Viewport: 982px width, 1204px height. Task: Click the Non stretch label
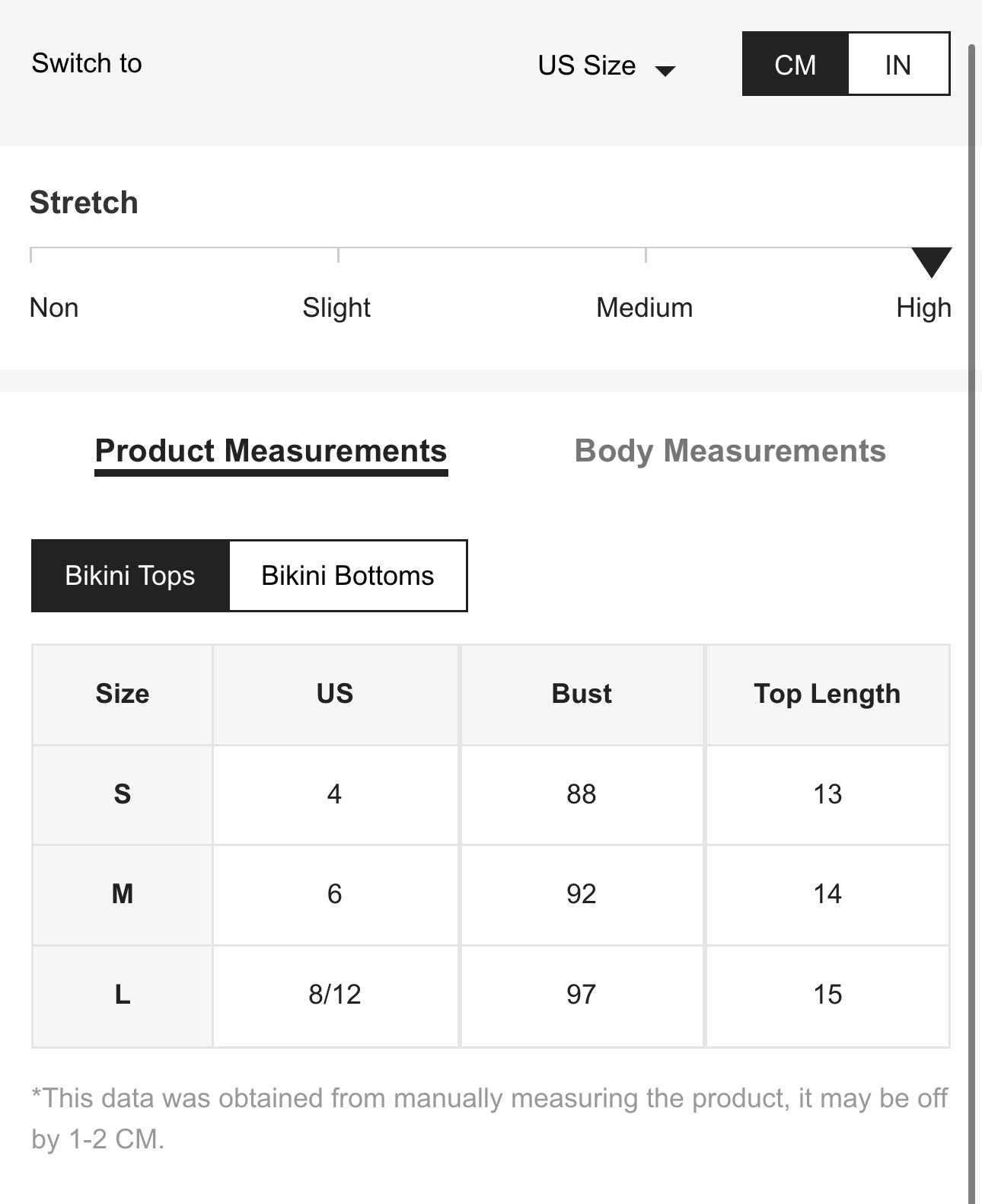coord(54,308)
